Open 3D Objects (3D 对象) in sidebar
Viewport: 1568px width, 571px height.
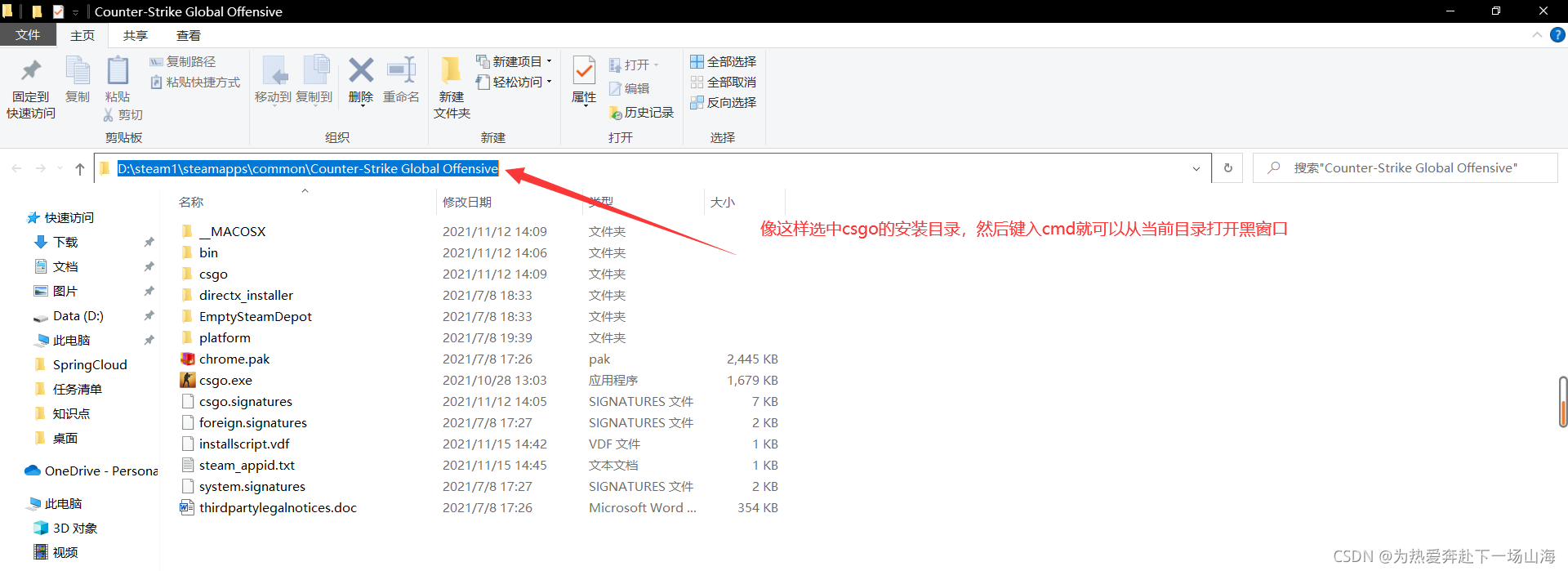click(x=74, y=528)
